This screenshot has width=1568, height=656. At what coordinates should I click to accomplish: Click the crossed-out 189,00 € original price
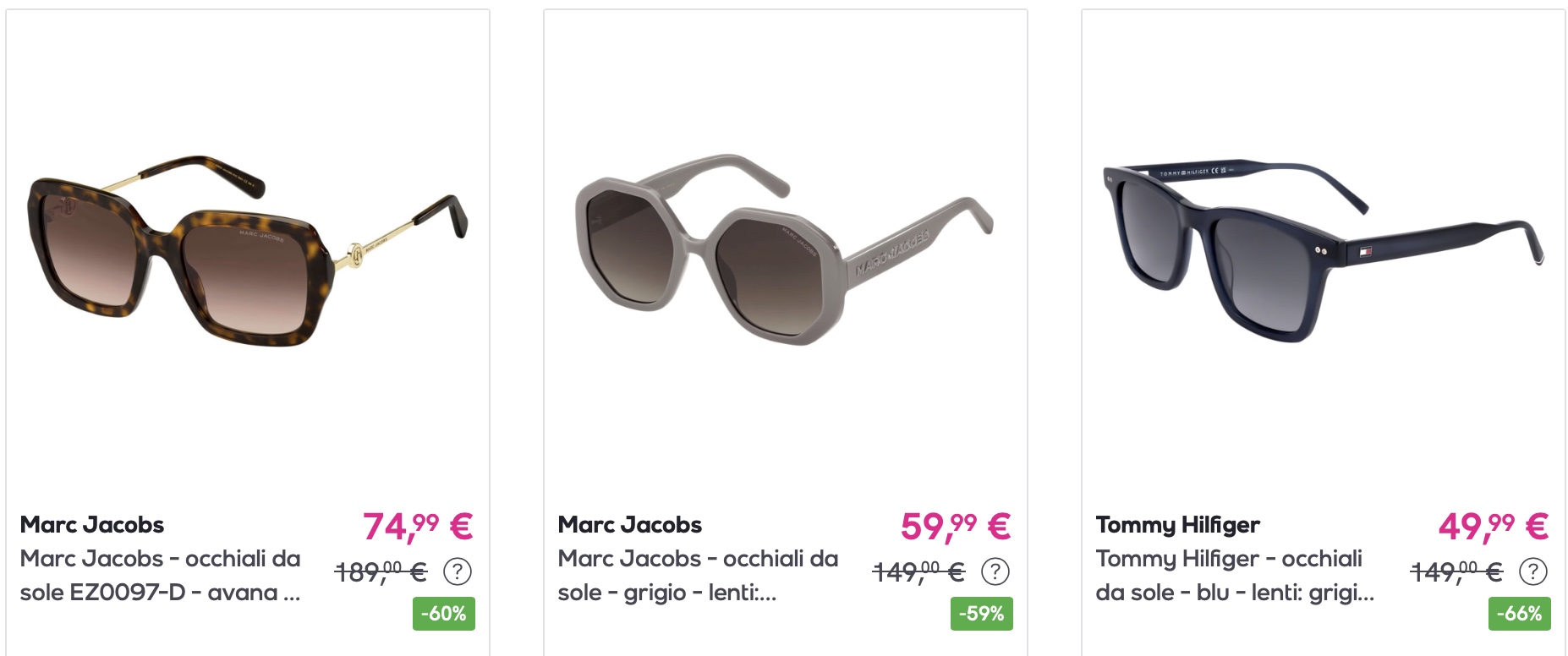381,572
